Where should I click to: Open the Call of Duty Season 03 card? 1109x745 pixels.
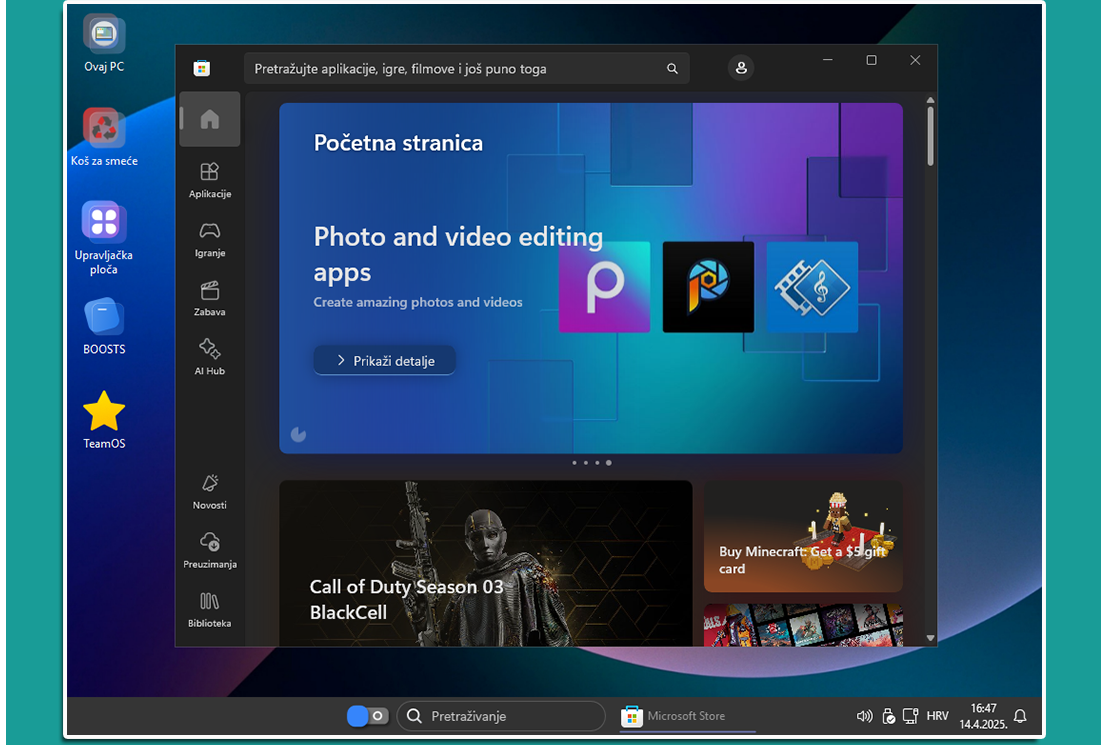(485, 563)
